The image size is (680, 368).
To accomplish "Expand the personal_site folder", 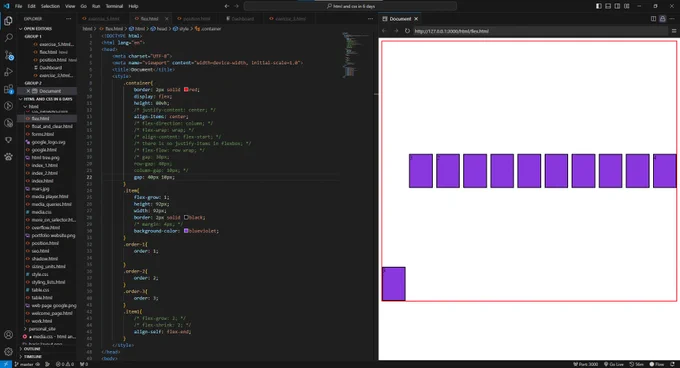I will pyautogui.click(x=42, y=329).
